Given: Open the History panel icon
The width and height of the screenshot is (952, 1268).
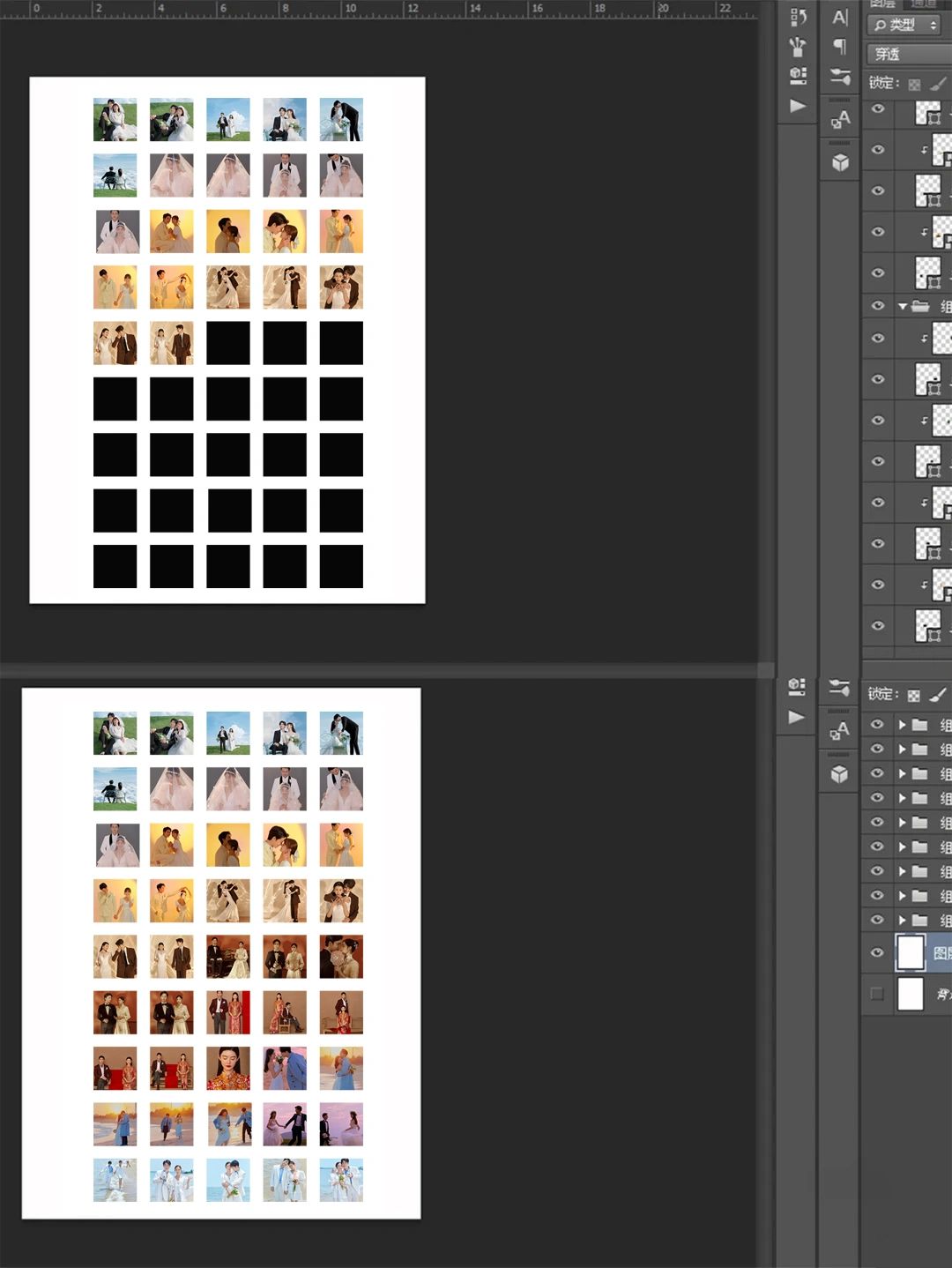Looking at the screenshot, I should tap(798, 17).
